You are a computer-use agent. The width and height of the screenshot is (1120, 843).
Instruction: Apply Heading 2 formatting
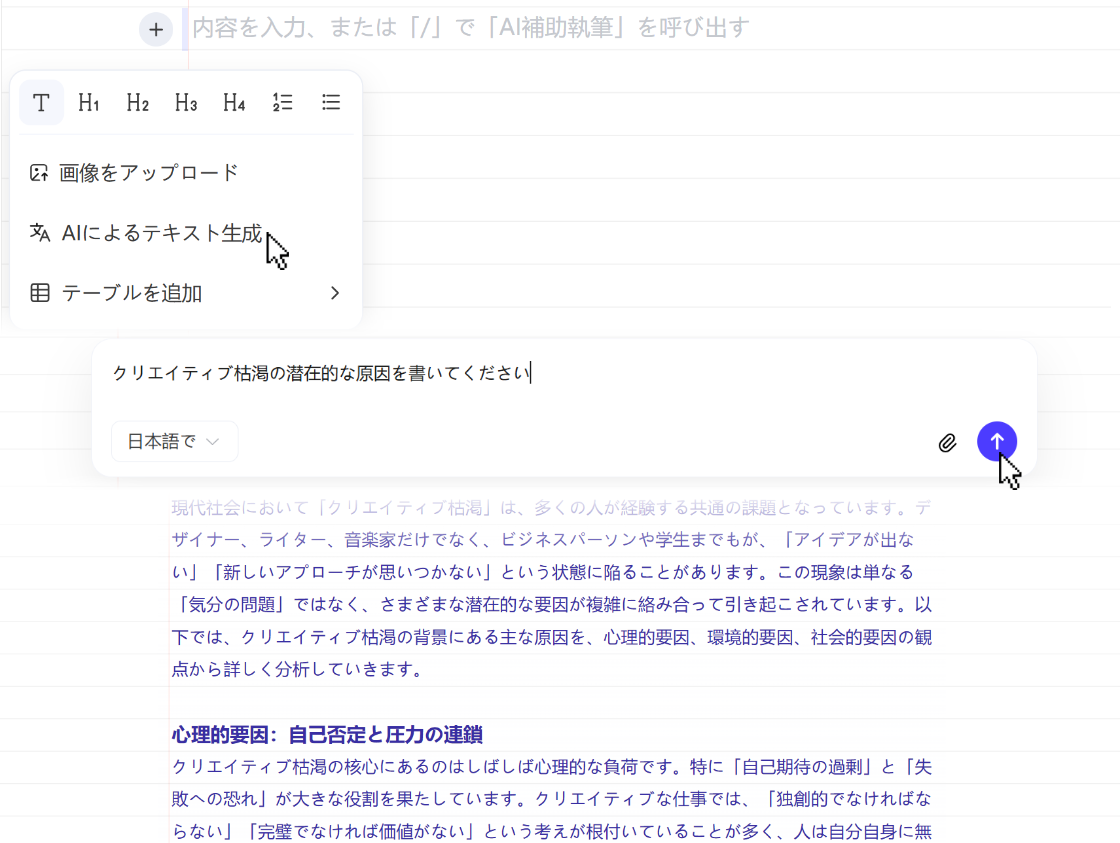click(137, 102)
